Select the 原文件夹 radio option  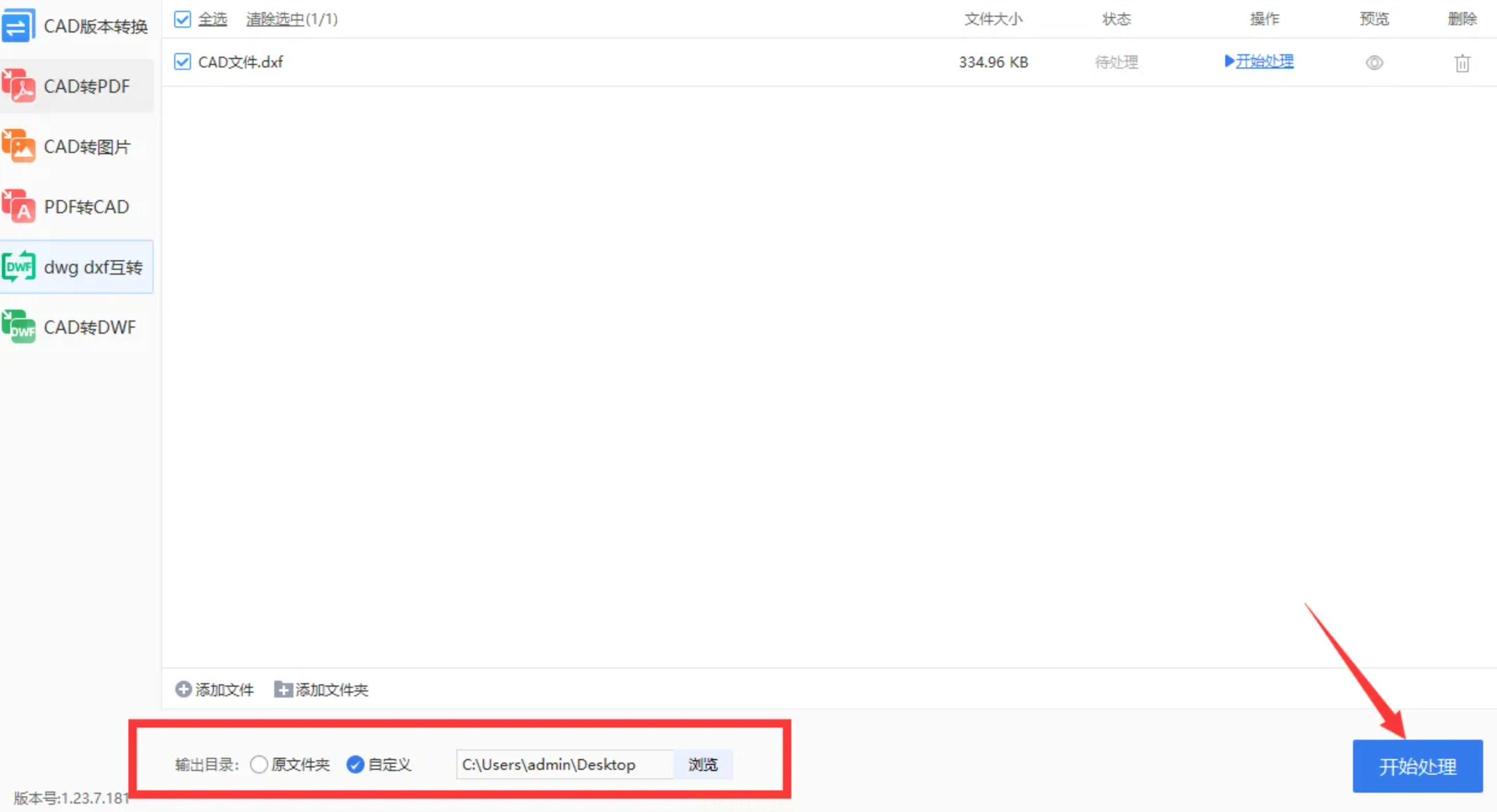point(259,764)
